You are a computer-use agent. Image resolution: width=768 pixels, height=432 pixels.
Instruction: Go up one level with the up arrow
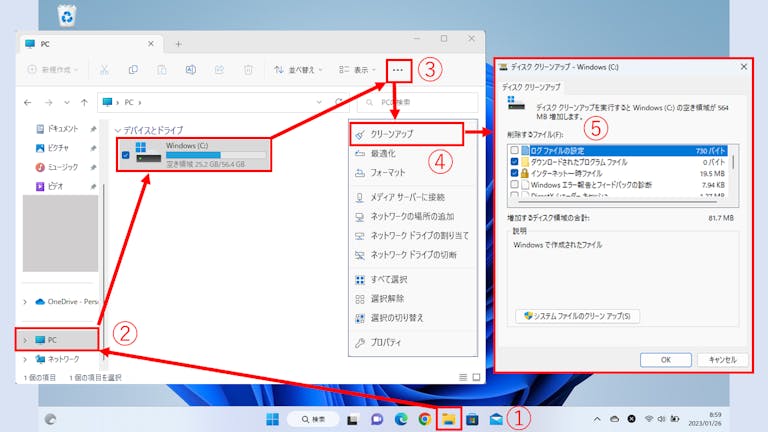click(x=84, y=102)
